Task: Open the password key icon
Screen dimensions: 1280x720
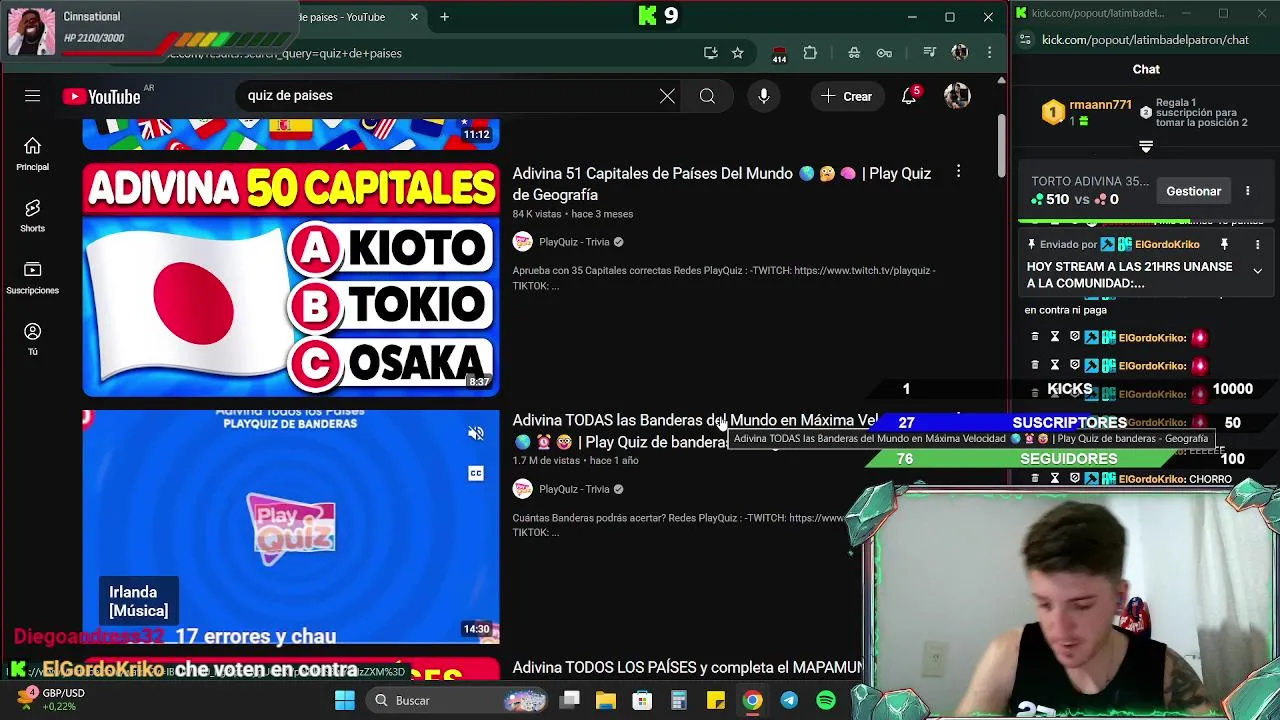Action: [884, 53]
